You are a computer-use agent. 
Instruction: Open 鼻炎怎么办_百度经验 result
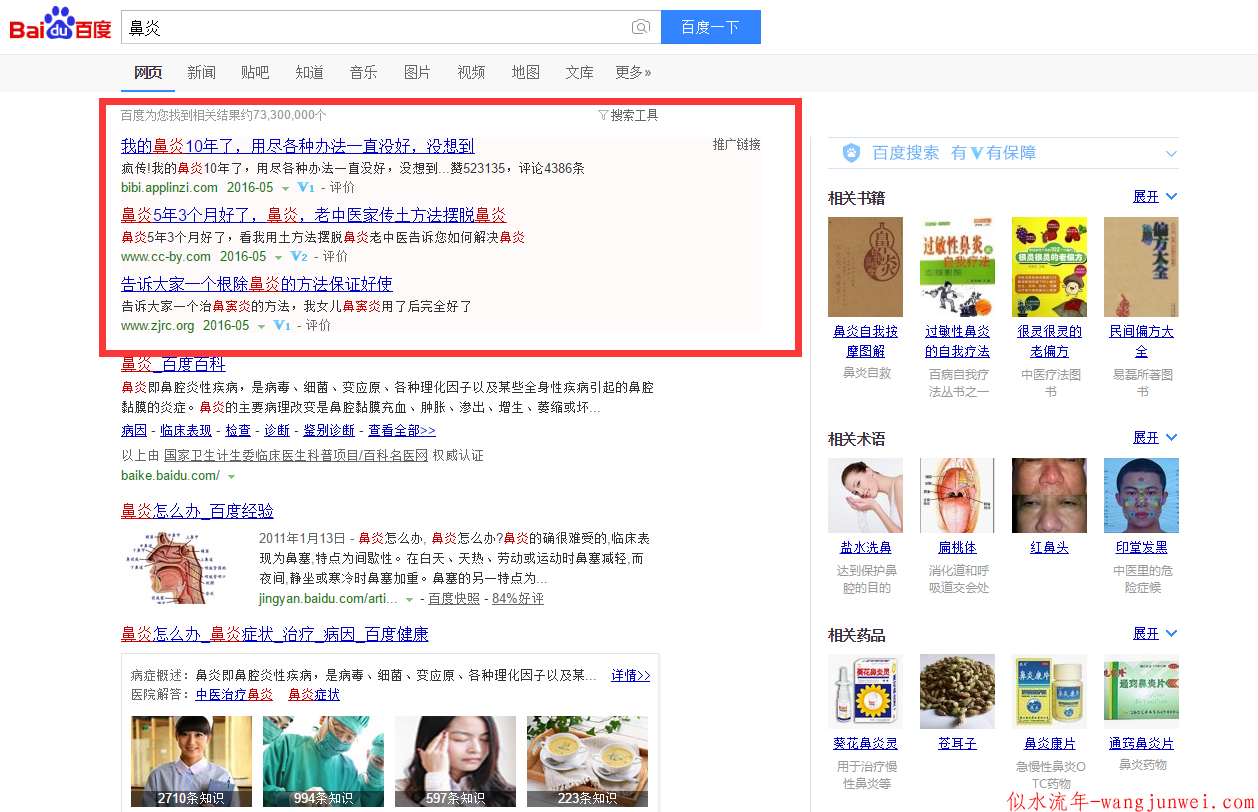pyautogui.click(x=197, y=511)
